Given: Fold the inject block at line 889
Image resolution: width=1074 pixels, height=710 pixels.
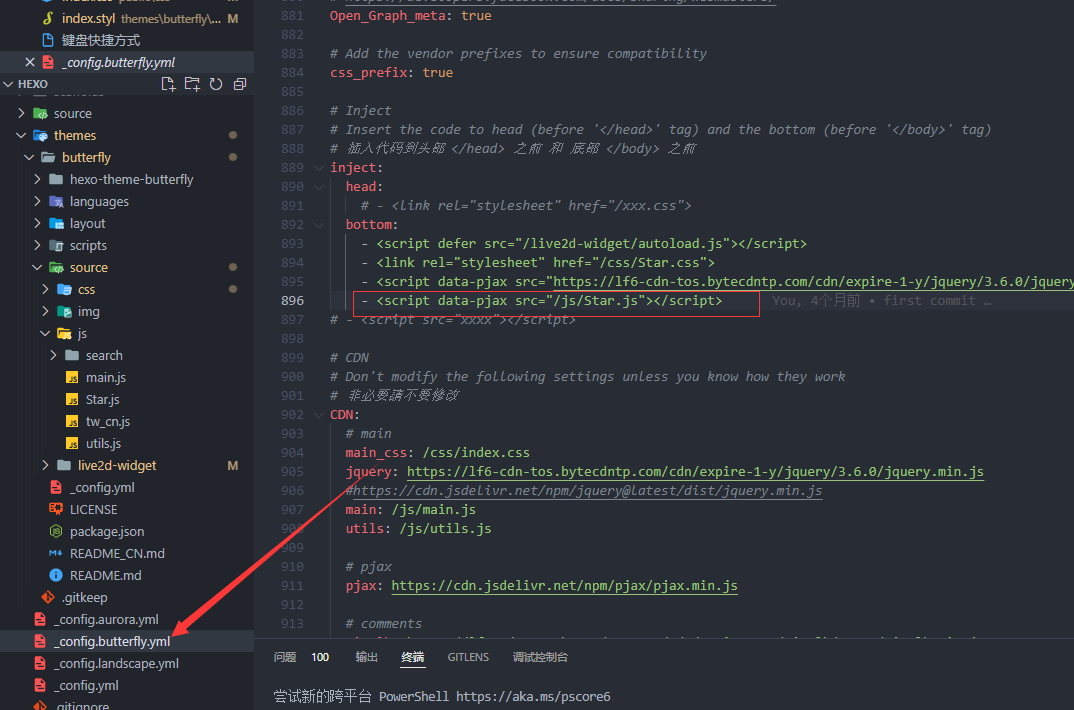Looking at the screenshot, I should (319, 168).
